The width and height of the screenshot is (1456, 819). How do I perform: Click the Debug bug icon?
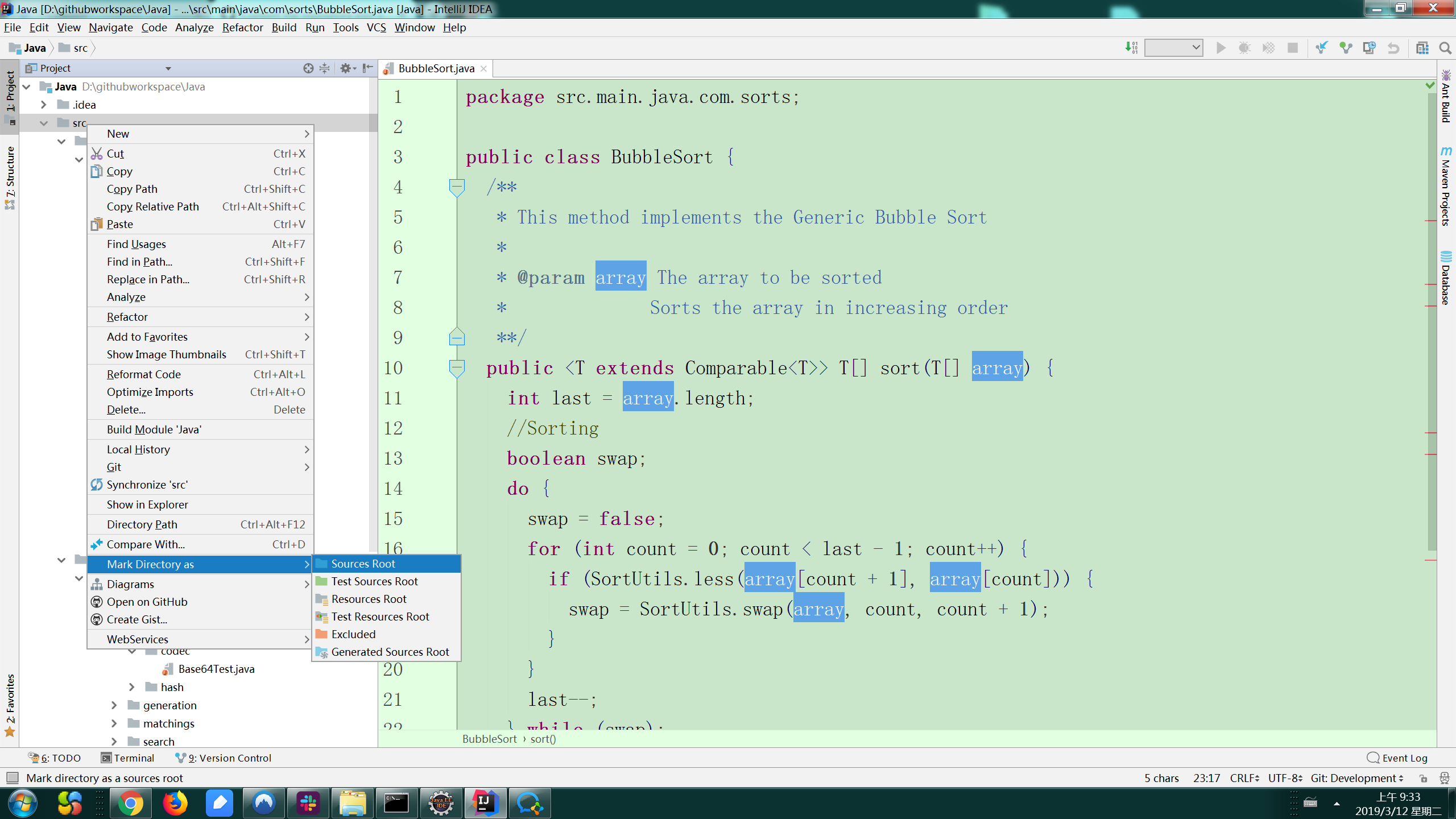tap(1244, 48)
